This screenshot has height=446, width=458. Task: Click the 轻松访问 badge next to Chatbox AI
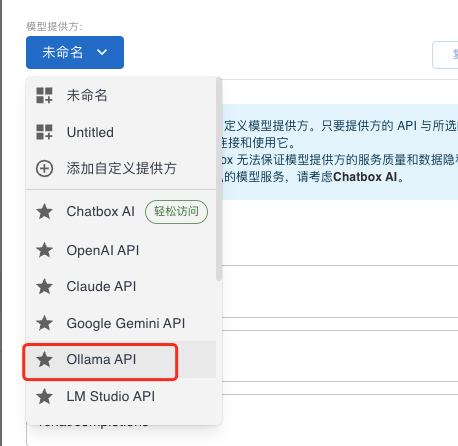[x=176, y=212]
